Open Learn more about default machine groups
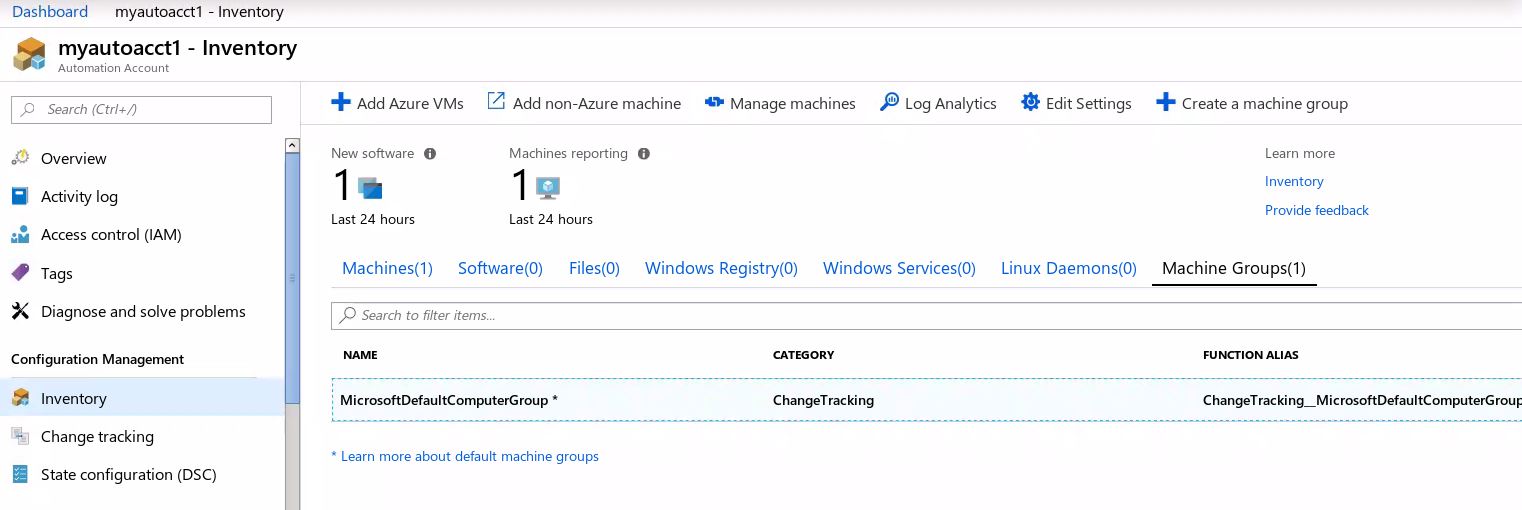Image resolution: width=1522 pixels, height=510 pixels. [x=469, y=456]
